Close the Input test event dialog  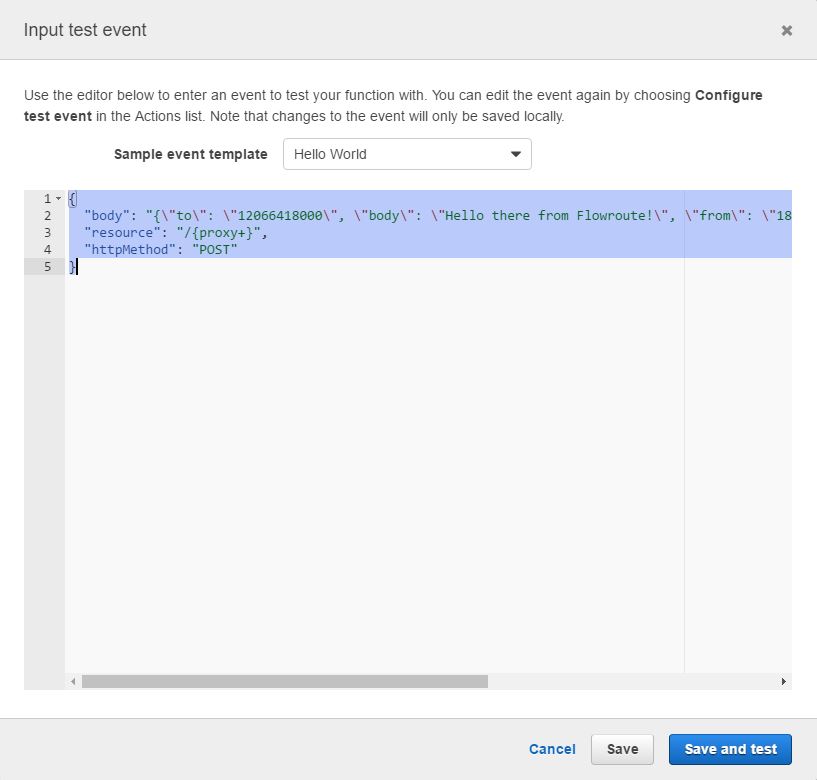pyautogui.click(x=787, y=31)
